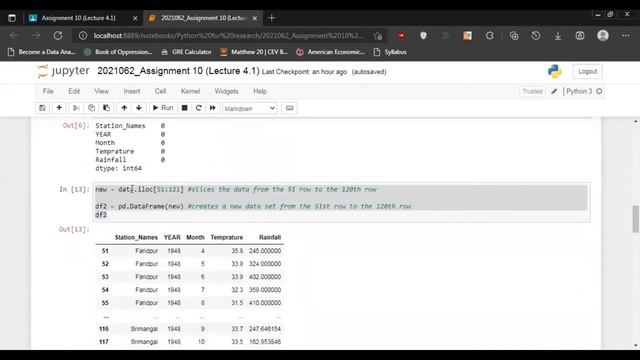
Task: Paste cells below icon
Action: tap(106, 108)
